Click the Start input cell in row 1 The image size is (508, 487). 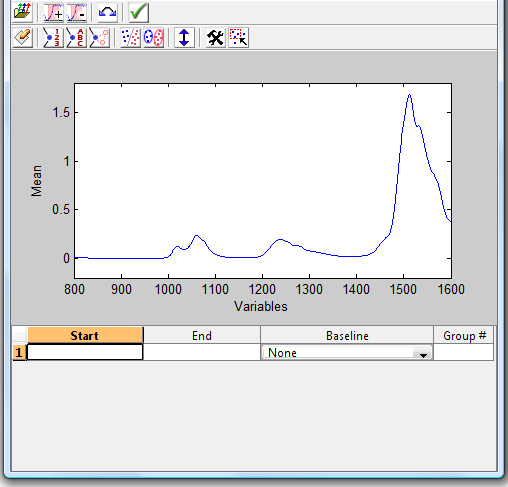click(85, 352)
